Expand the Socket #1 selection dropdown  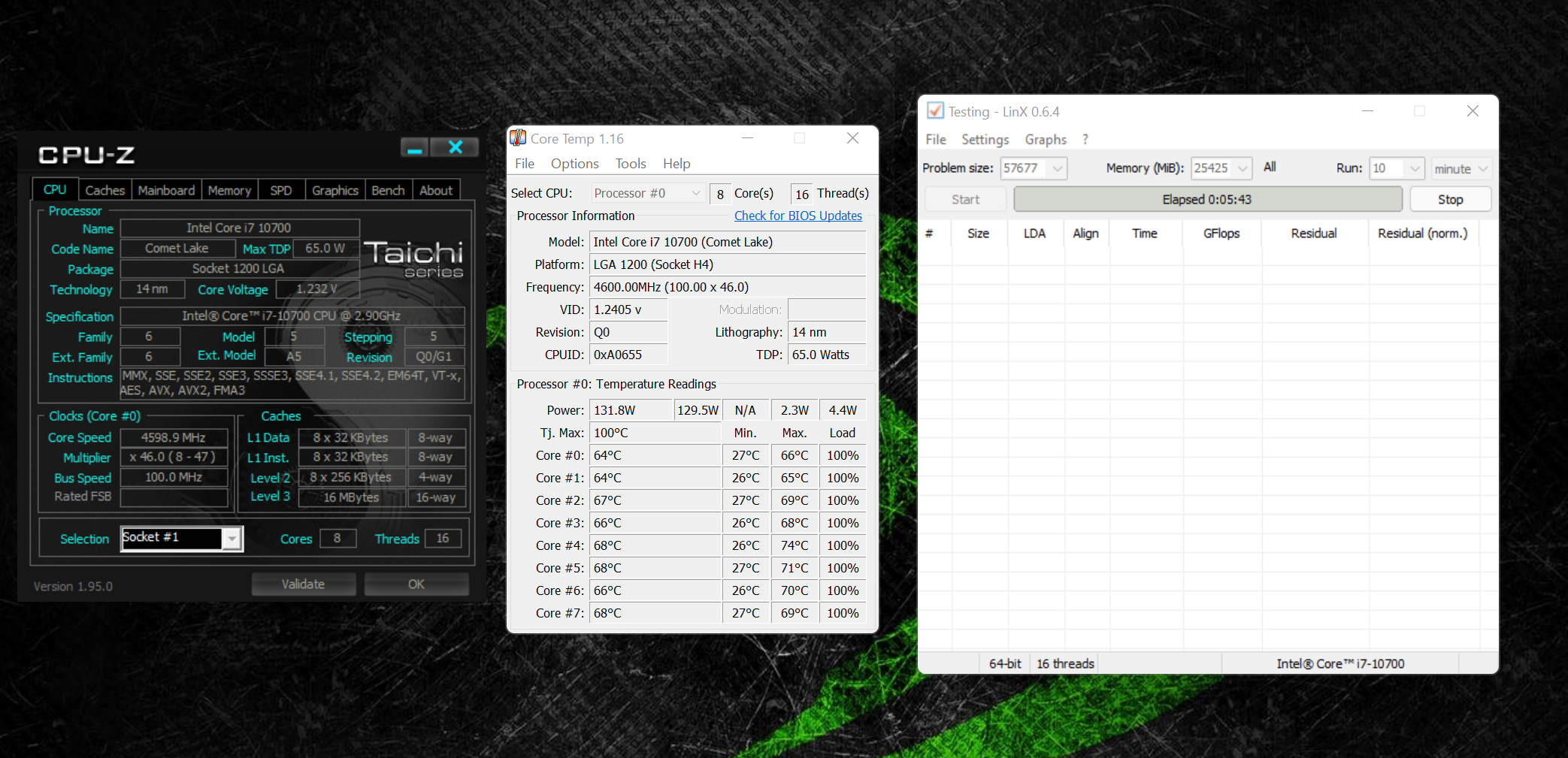232,539
